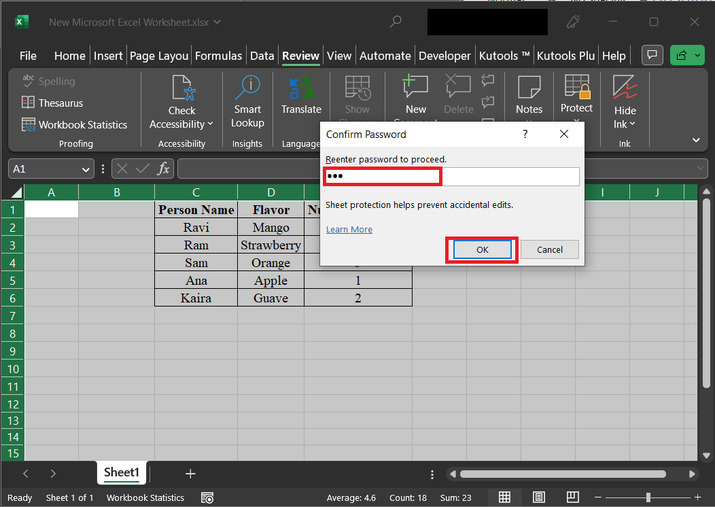Open the Learn More link
The width and height of the screenshot is (715, 507).
349,229
